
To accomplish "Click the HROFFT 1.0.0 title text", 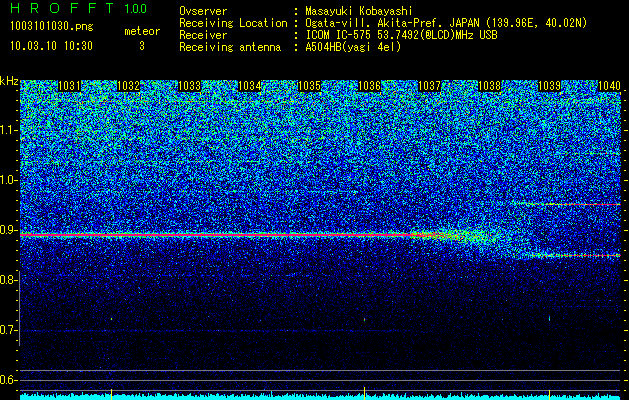I will tap(79, 8).
